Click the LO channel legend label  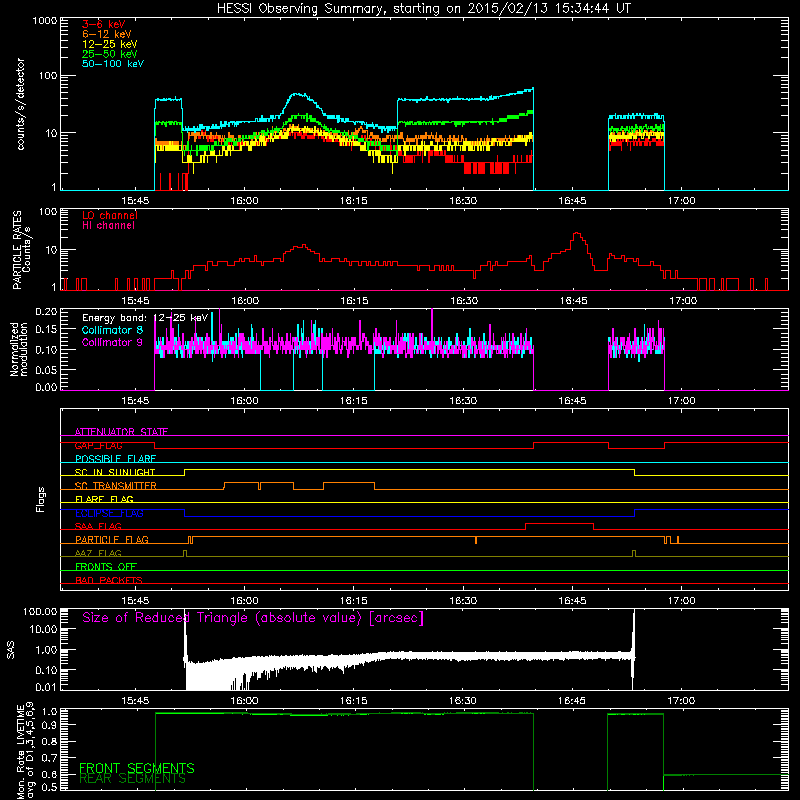coord(110,215)
